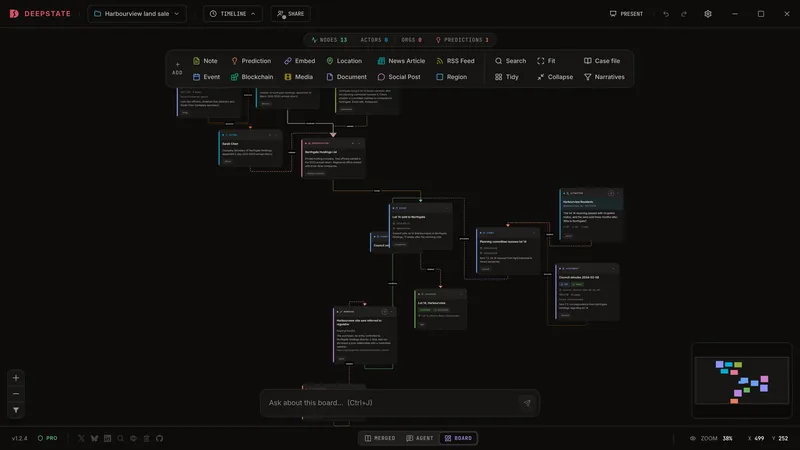Select the Council minutes 2024-02-08 node
This screenshot has width=800, height=450.
point(587,292)
